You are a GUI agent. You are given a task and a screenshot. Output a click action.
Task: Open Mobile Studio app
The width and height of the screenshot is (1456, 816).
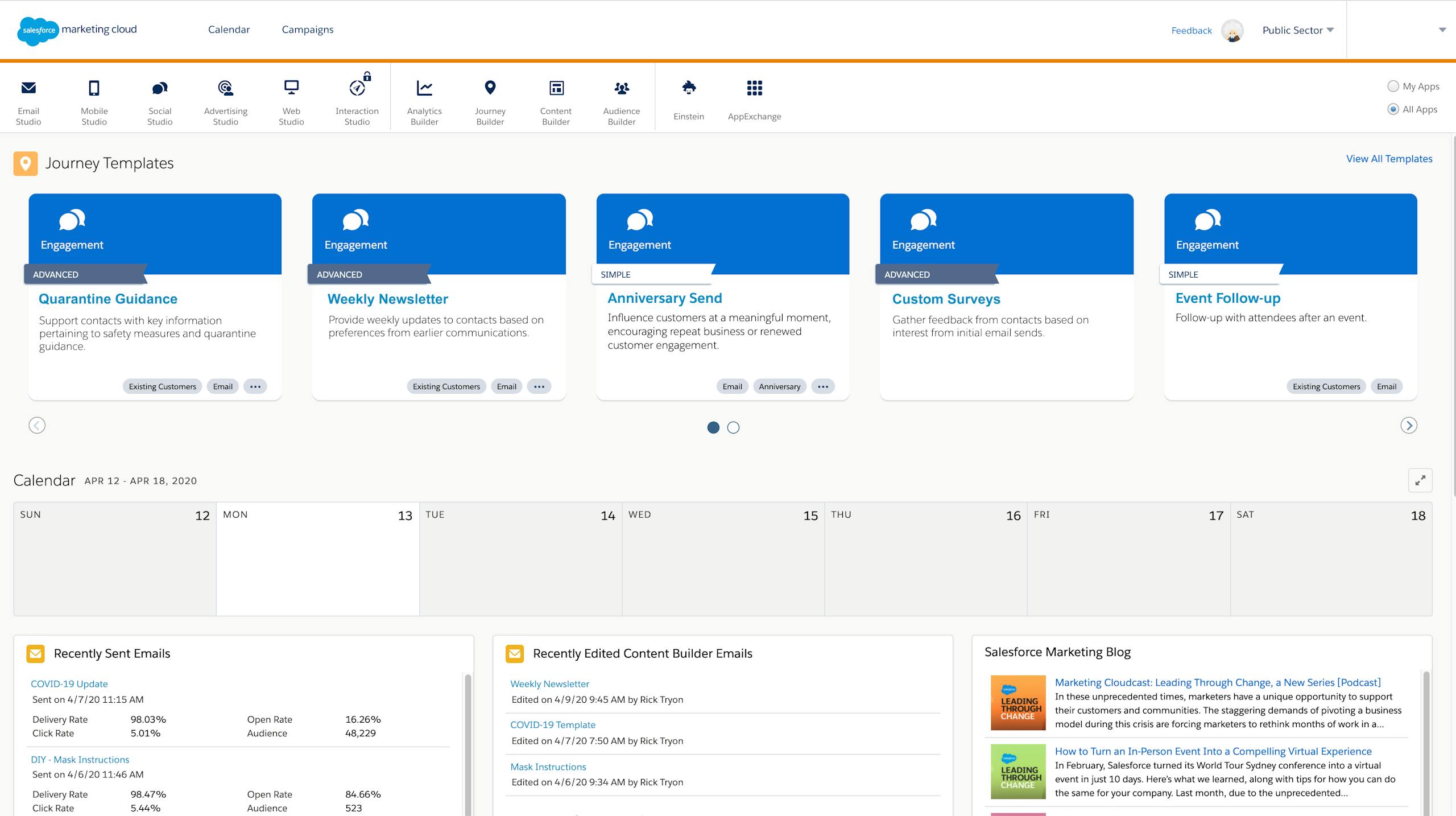[x=94, y=101]
